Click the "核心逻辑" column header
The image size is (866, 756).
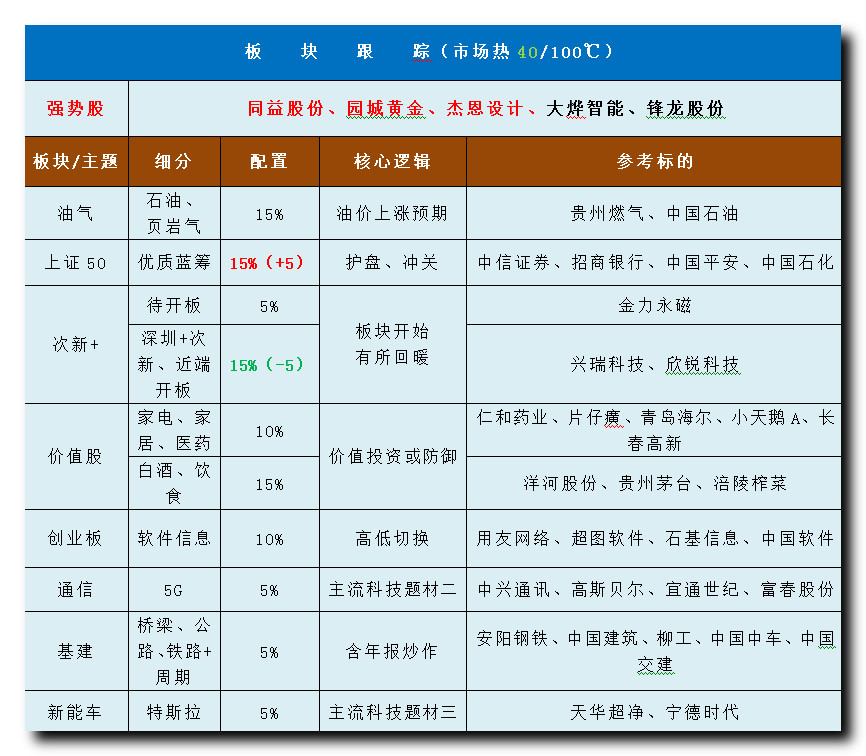[x=393, y=161]
